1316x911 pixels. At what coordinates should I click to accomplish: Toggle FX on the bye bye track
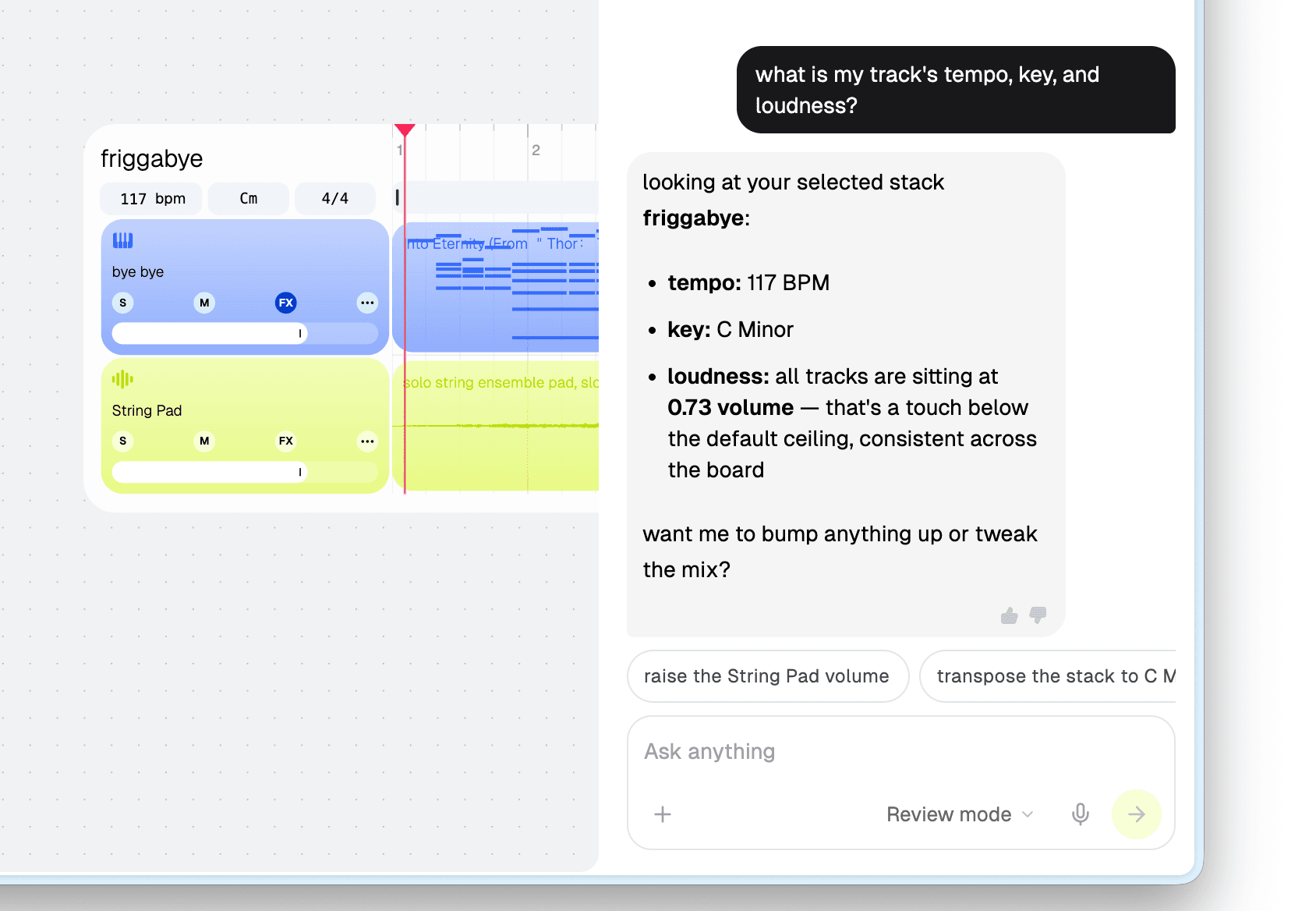point(286,303)
